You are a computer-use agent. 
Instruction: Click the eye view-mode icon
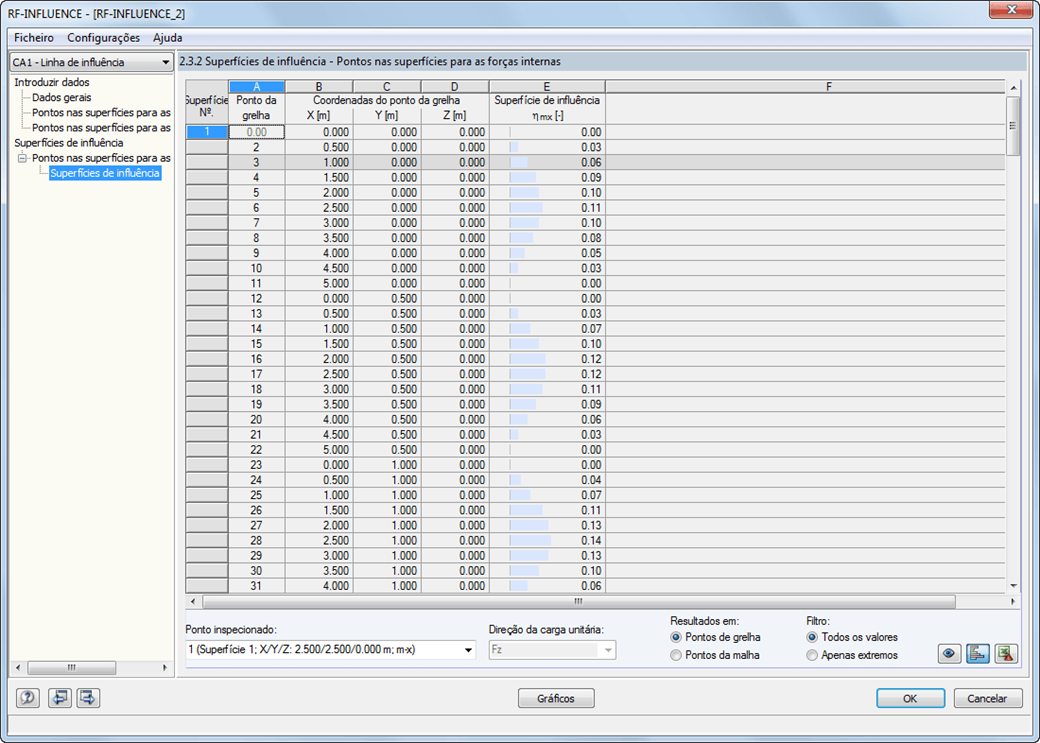(x=949, y=653)
